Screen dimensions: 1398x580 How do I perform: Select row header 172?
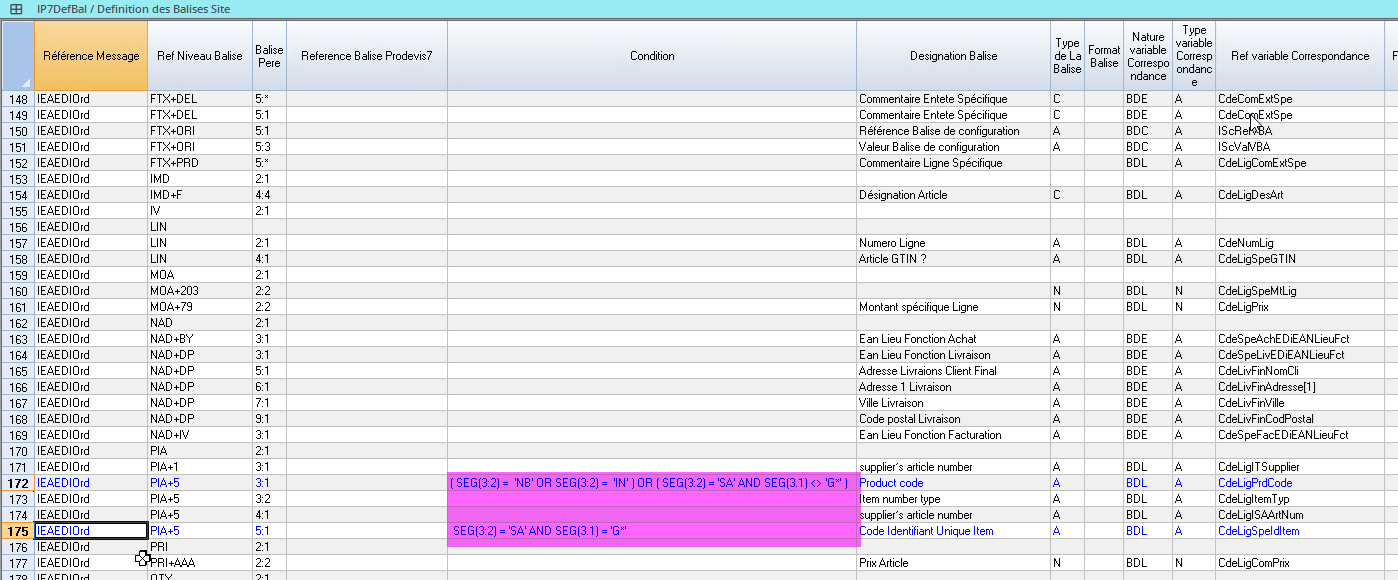pos(17,483)
